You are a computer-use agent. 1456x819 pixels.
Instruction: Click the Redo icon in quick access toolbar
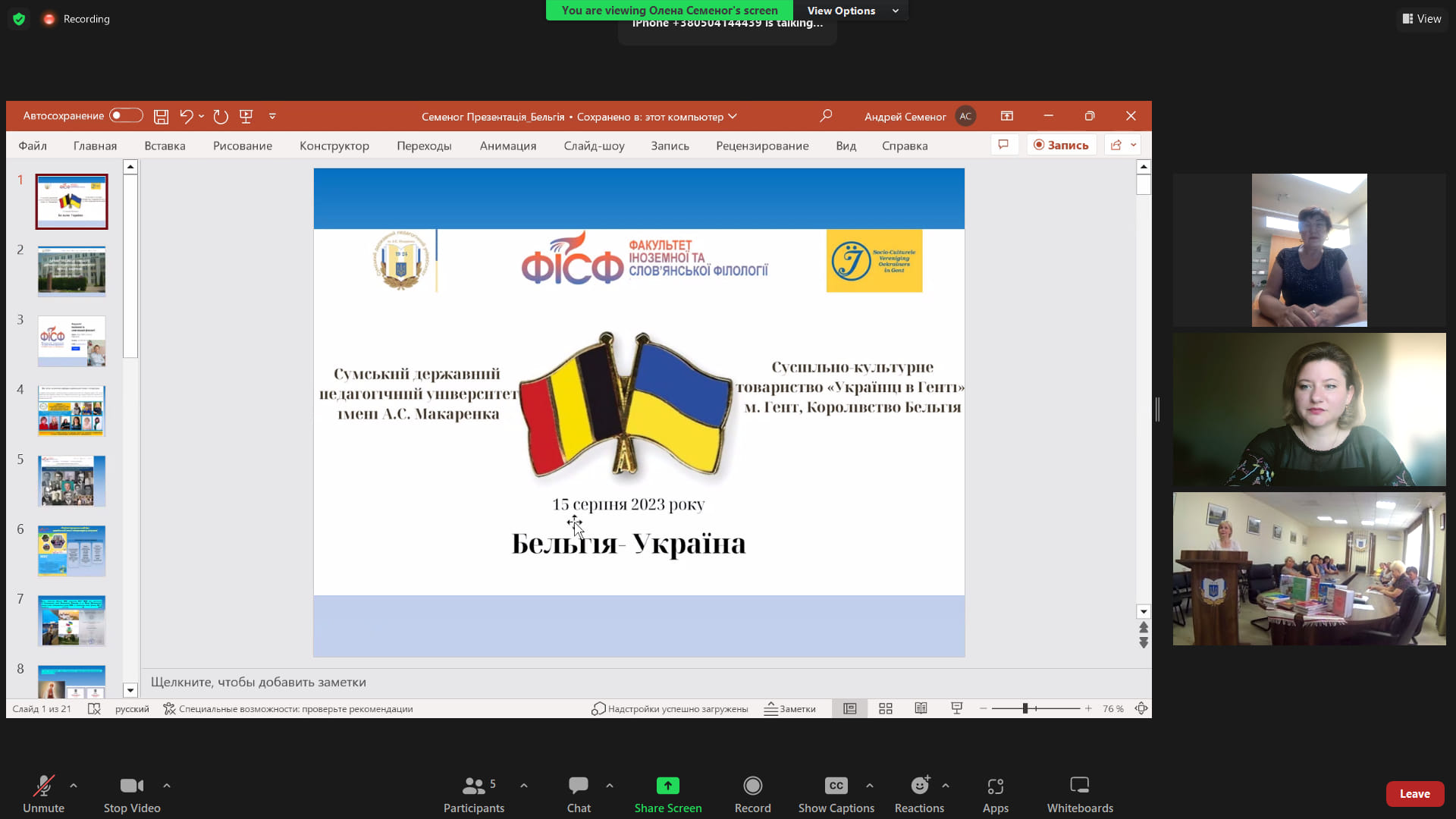[221, 116]
